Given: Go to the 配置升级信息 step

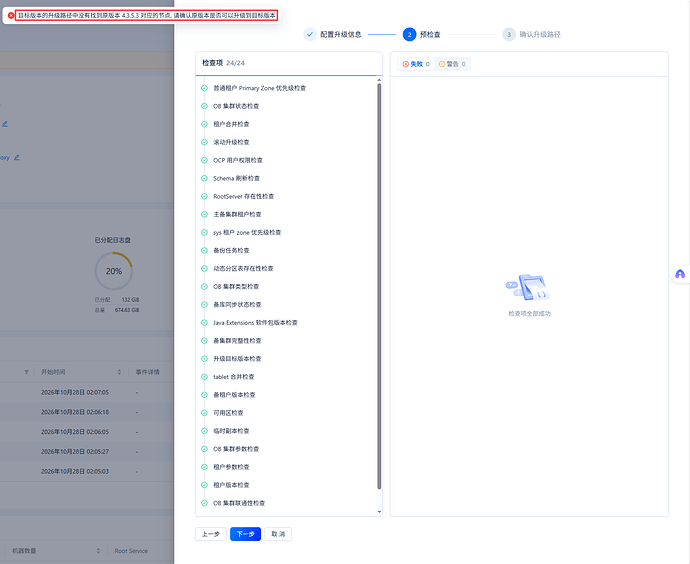Looking at the screenshot, I should pos(340,34).
